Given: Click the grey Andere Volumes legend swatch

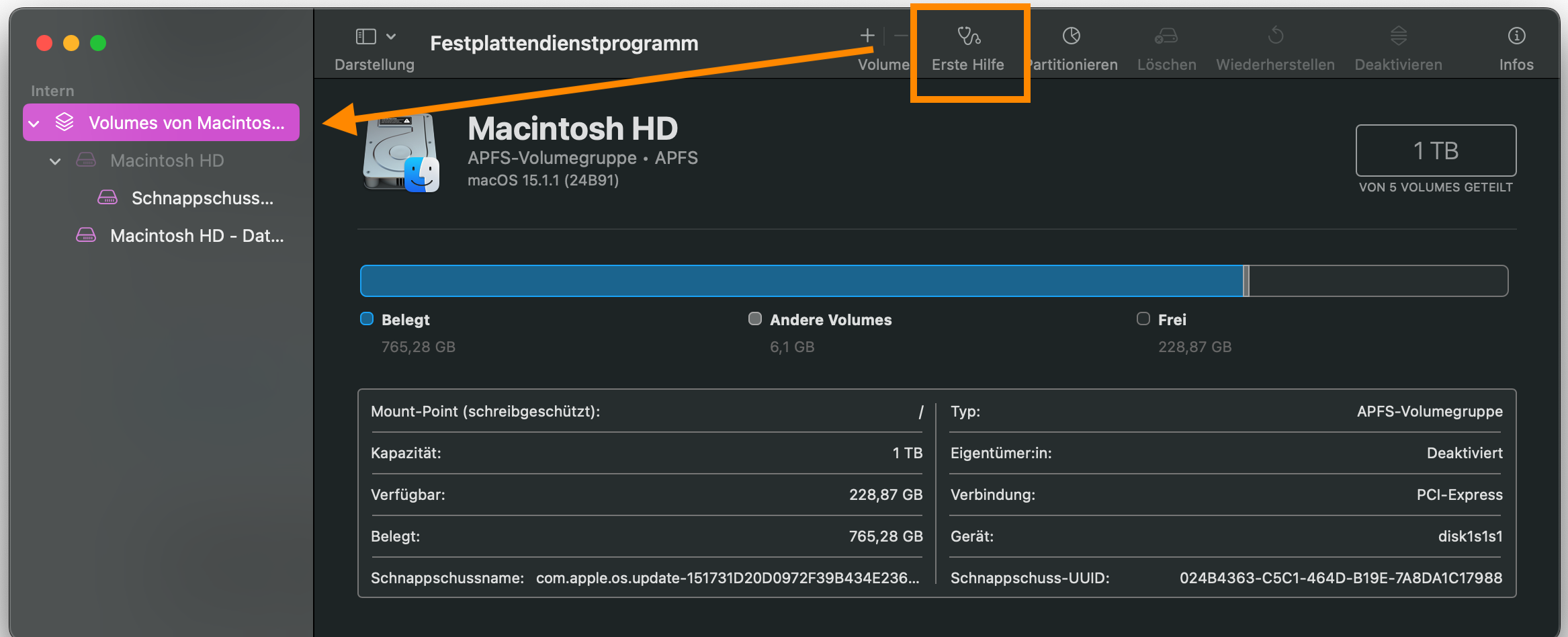Looking at the screenshot, I should click(755, 319).
